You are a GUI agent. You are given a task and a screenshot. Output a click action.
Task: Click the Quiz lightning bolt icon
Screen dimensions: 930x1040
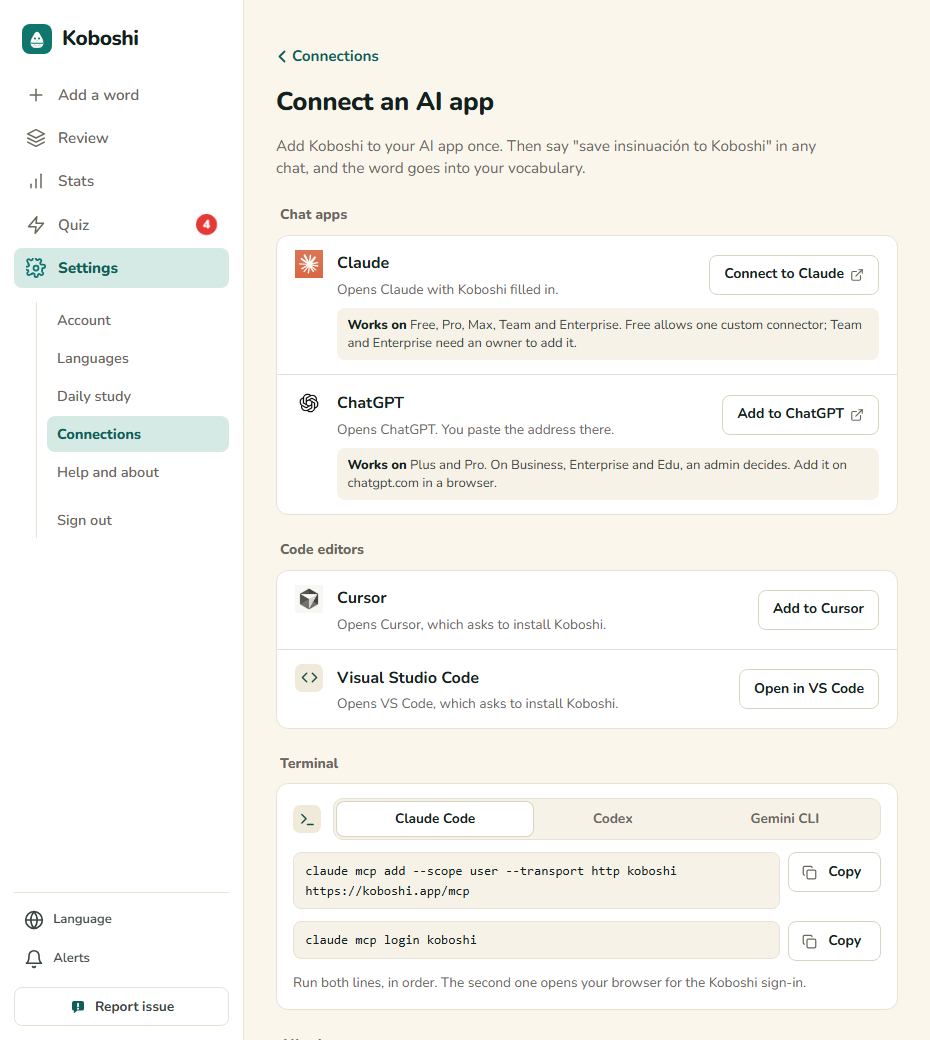coord(36,225)
